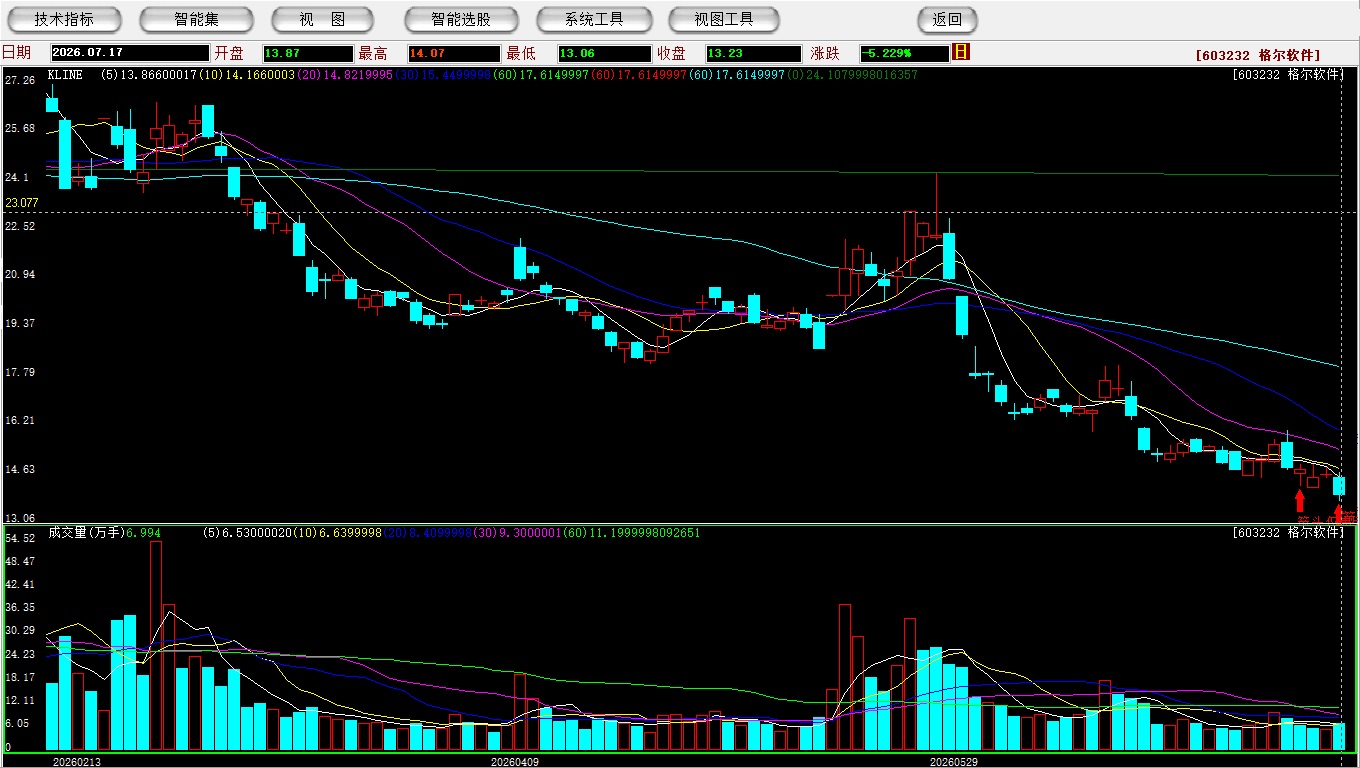Click the stock title in KLINE panel corner
The width and height of the screenshot is (1360, 768).
point(1288,75)
